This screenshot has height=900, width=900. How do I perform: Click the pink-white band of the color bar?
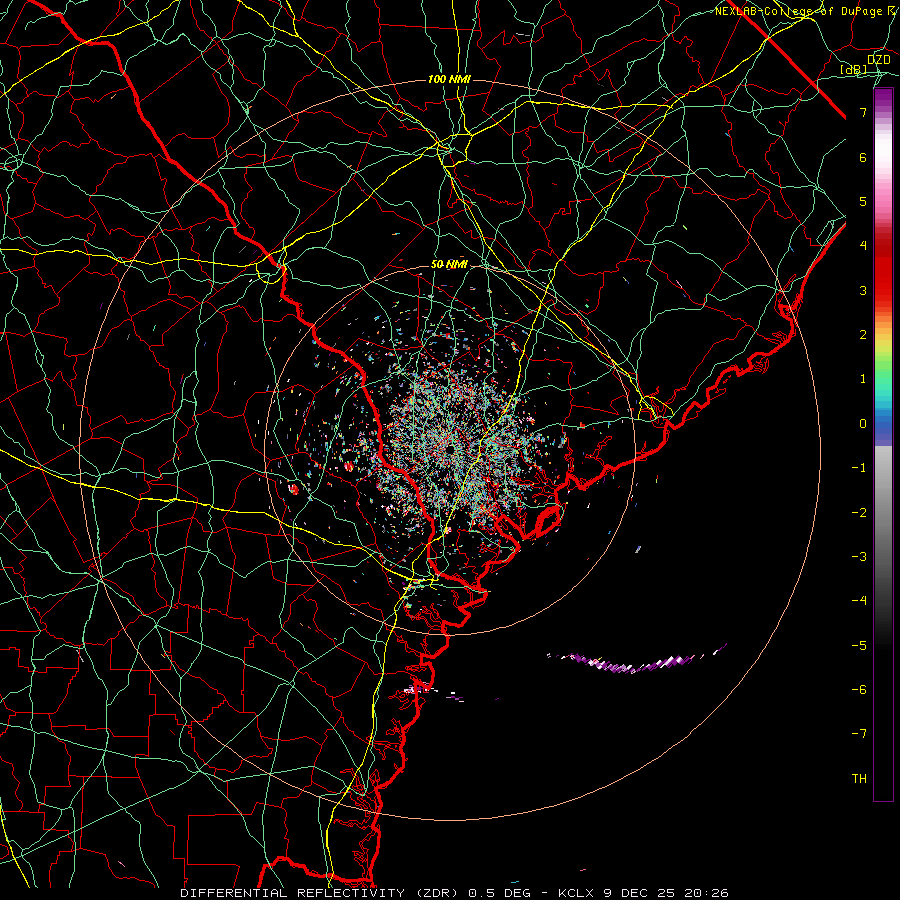pyautogui.click(x=883, y=172)
